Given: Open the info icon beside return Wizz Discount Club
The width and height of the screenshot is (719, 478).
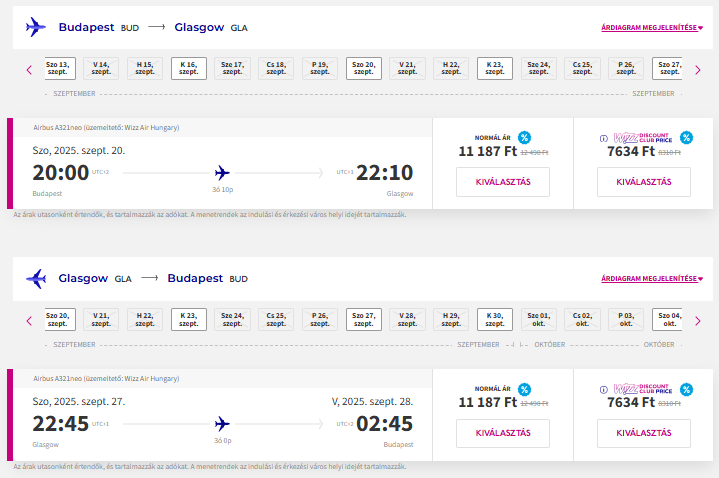Looking at the screenshot, I should click(604, 390).
